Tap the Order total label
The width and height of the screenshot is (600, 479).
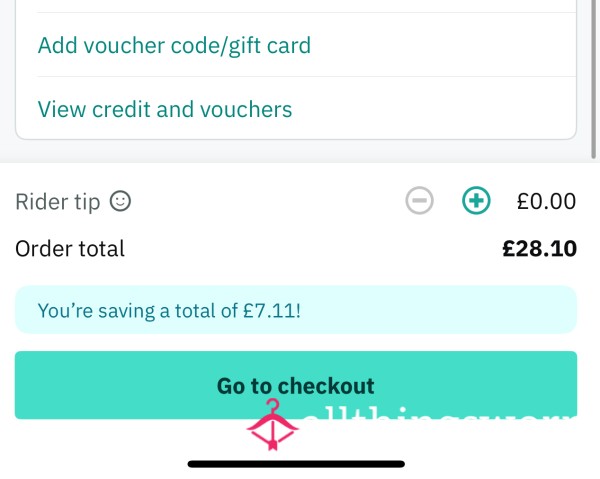[x=70, y=249]
